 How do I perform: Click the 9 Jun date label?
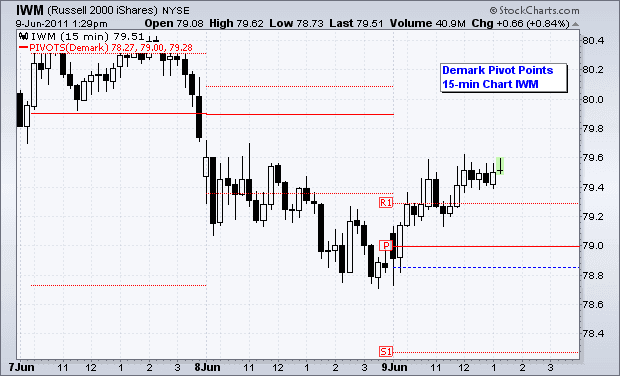pos(394,367)
